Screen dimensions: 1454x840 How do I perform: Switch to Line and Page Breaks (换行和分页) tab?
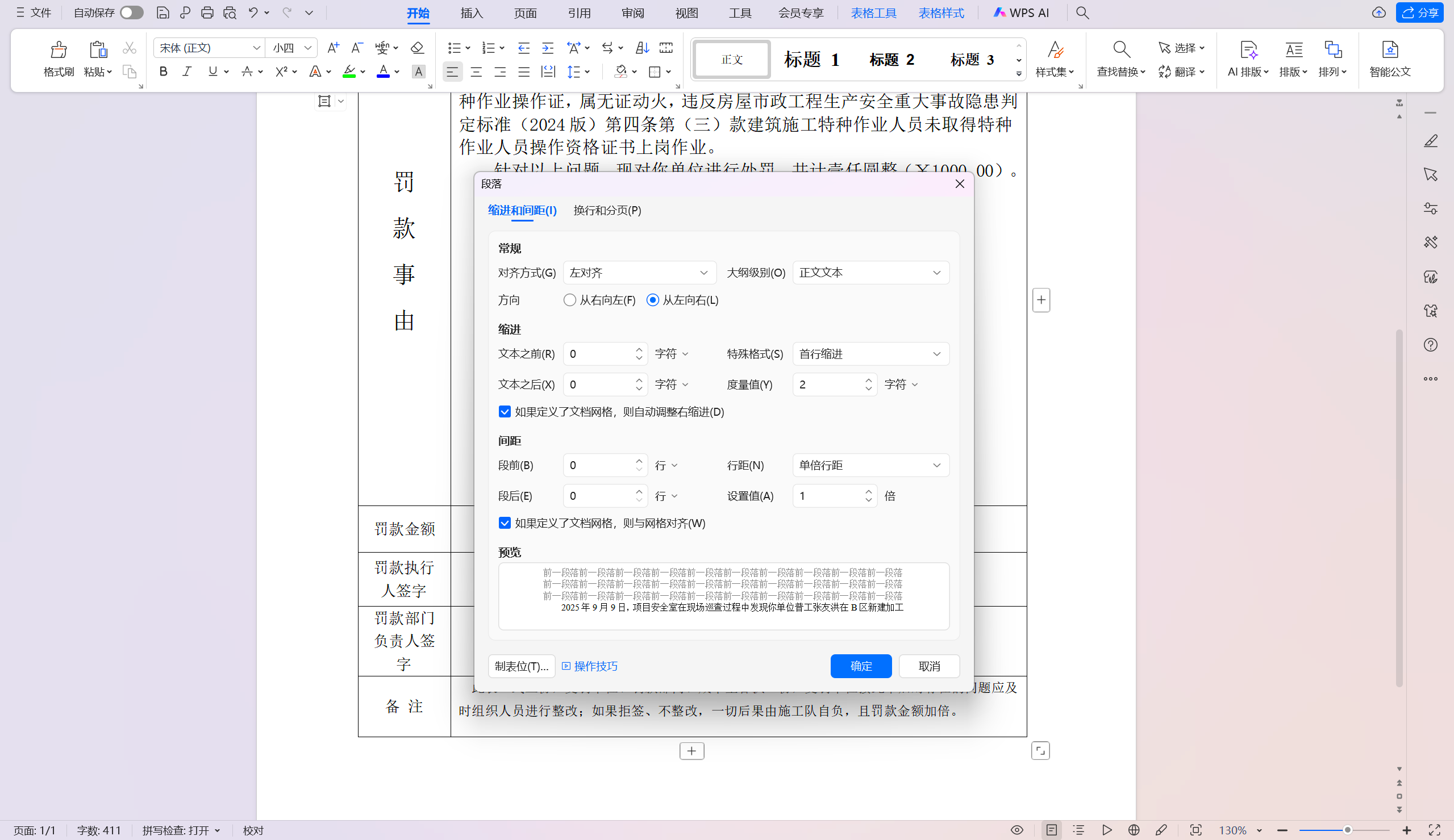[607, 210]
